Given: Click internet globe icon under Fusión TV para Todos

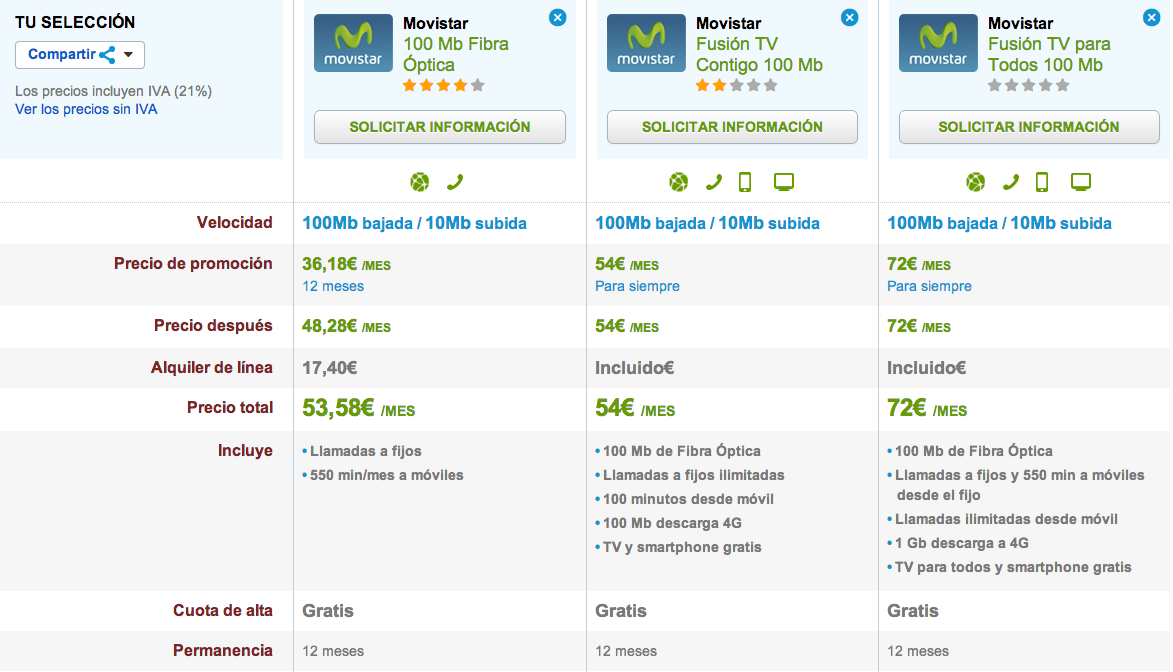Looking at the screenshot, I should pyautogui.click(x=976, y=182).
